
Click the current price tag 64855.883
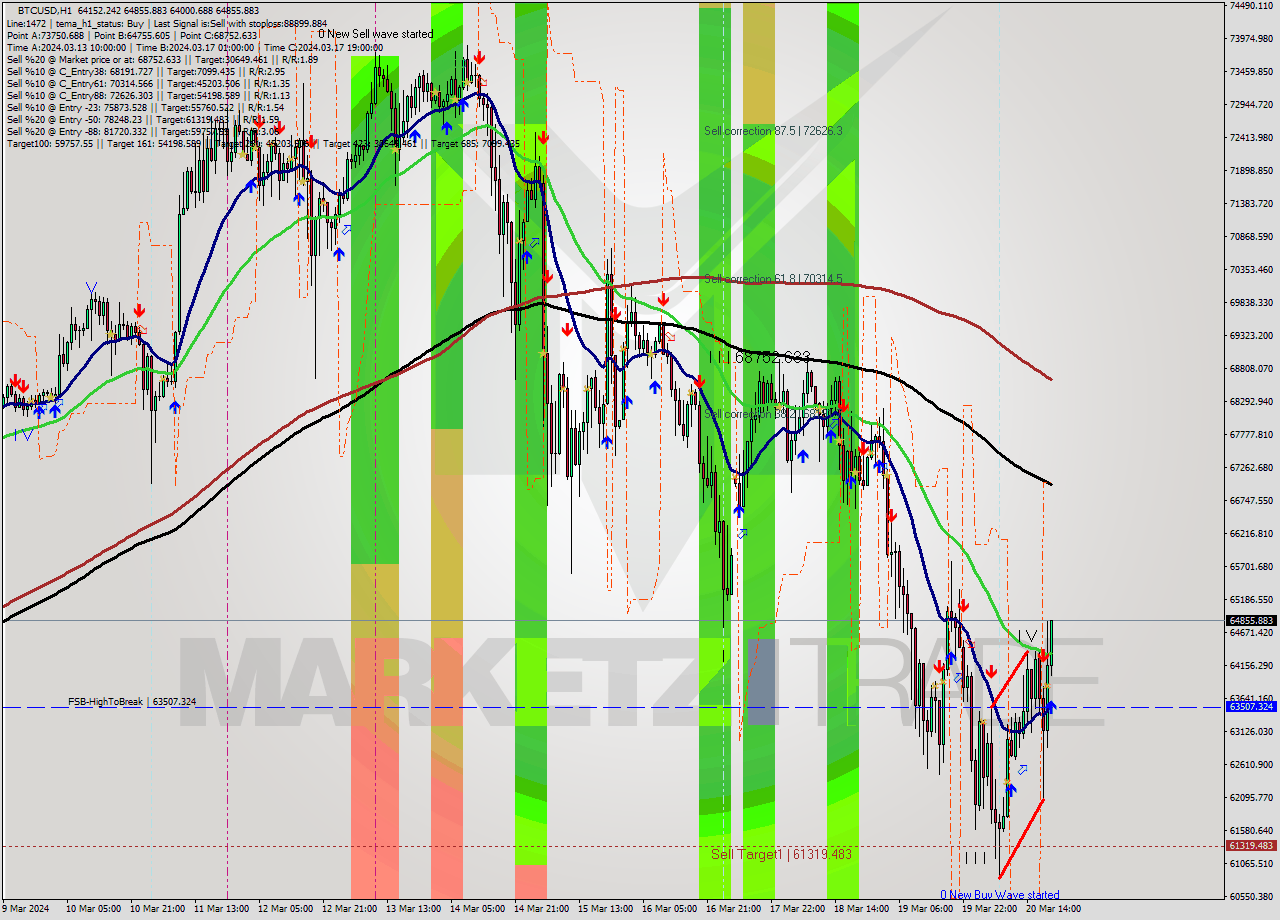pos(1250,620)
